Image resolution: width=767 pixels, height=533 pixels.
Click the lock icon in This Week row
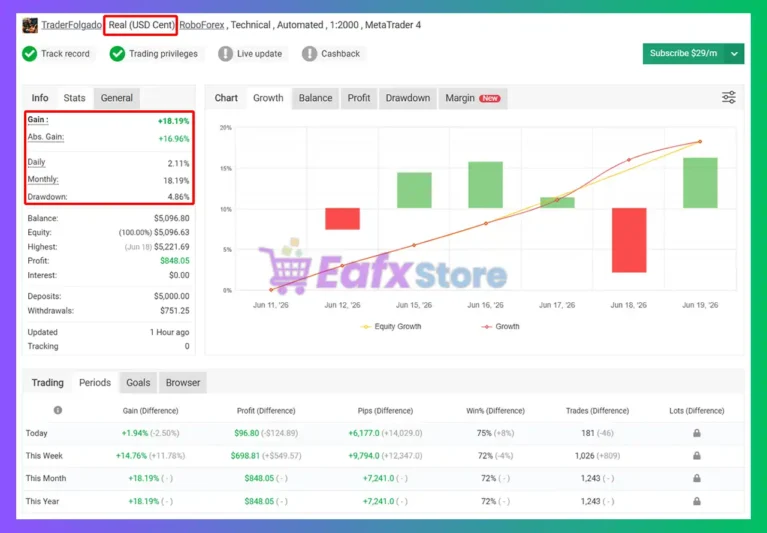tap(697, 456)
